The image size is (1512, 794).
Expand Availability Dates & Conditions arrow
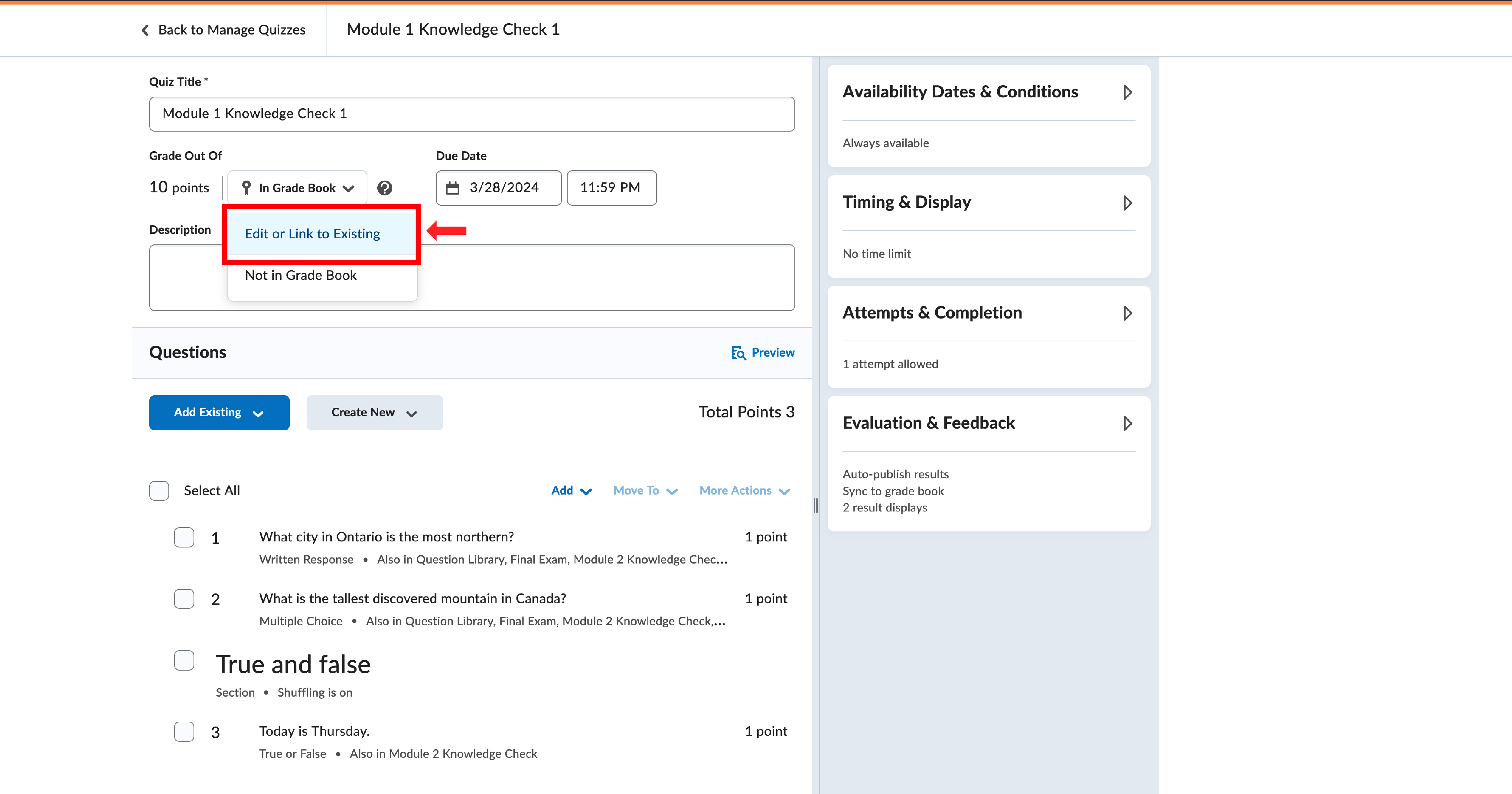click(x=1127, y=92)
